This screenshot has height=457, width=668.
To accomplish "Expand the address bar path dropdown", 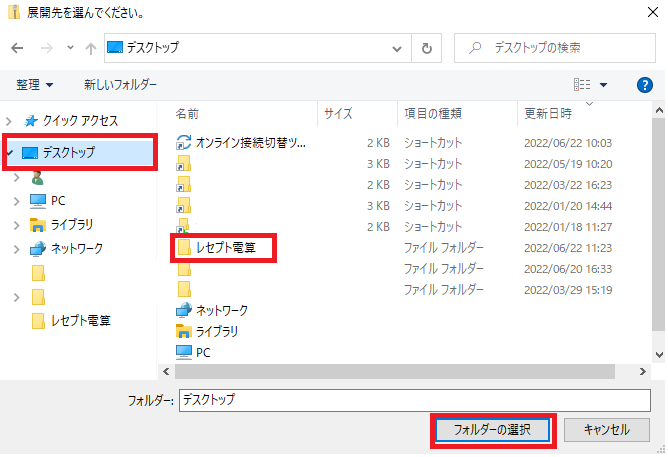I will point(397,49).
